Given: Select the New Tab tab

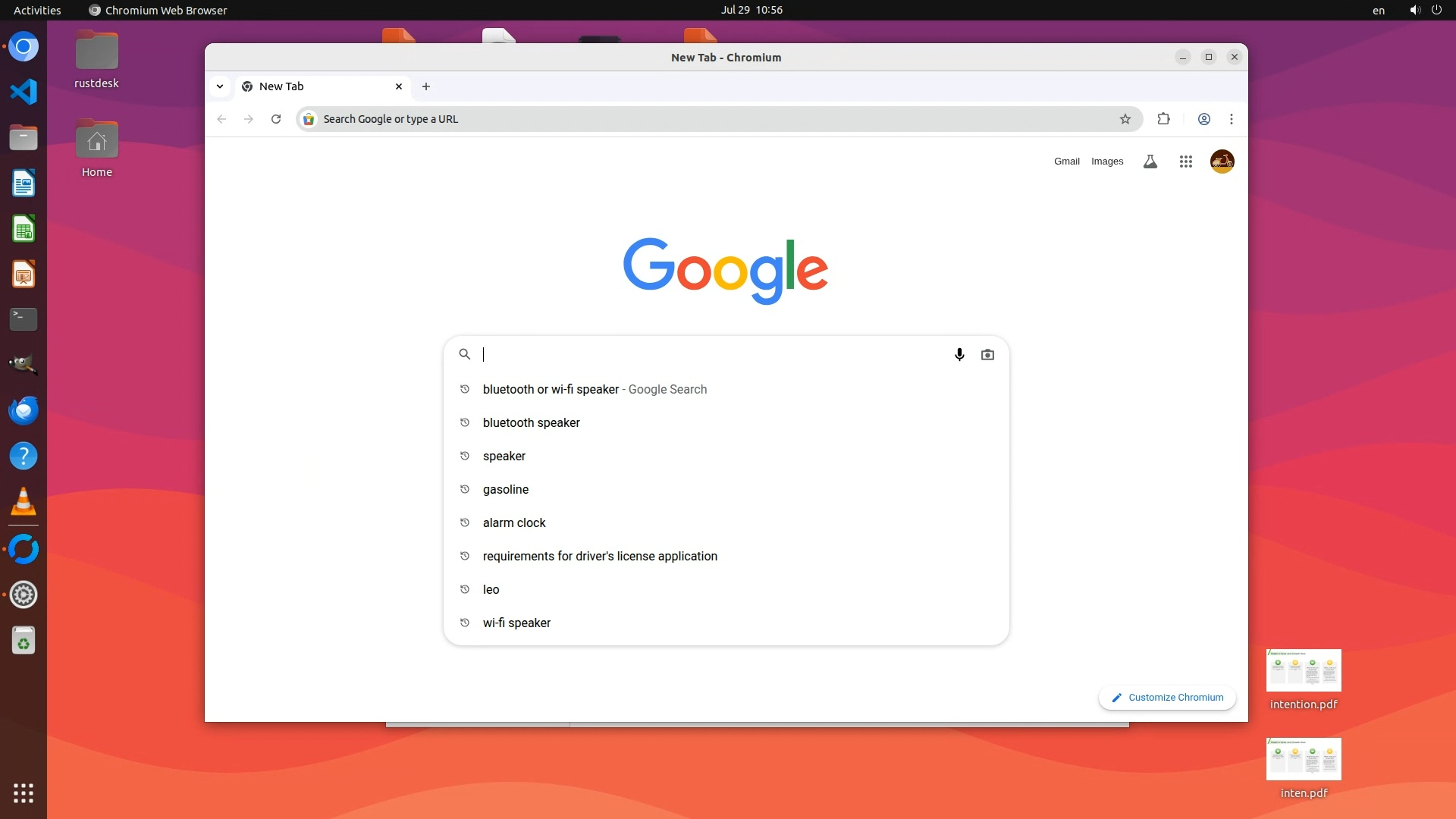Looking at the screenshot, I should pyautogui.click(x=318, y=86).
